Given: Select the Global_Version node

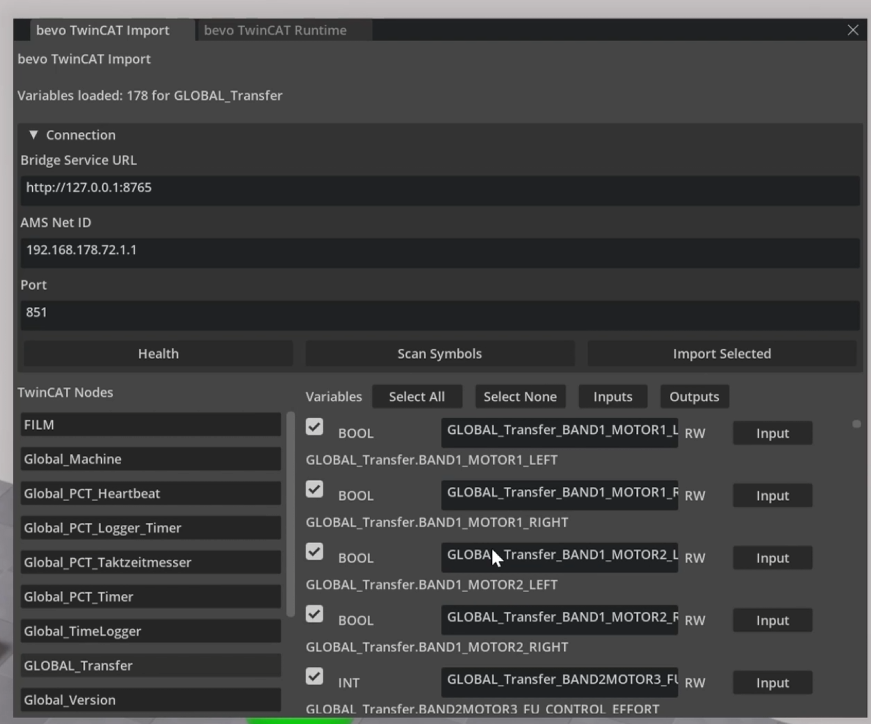Looking at the screenshot, I should (x=151, y=700).
